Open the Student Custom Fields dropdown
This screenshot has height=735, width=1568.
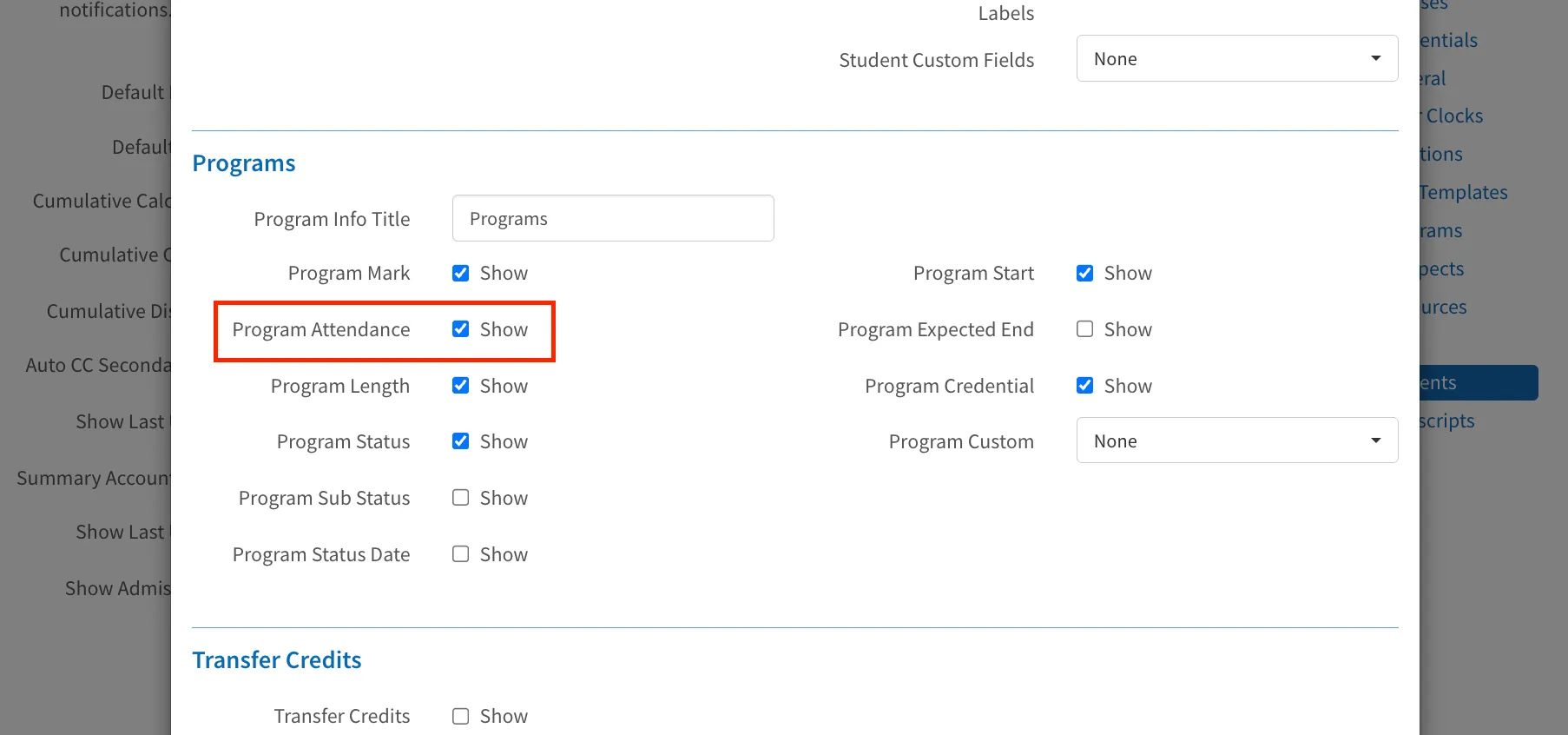(x=1237, y=58)
